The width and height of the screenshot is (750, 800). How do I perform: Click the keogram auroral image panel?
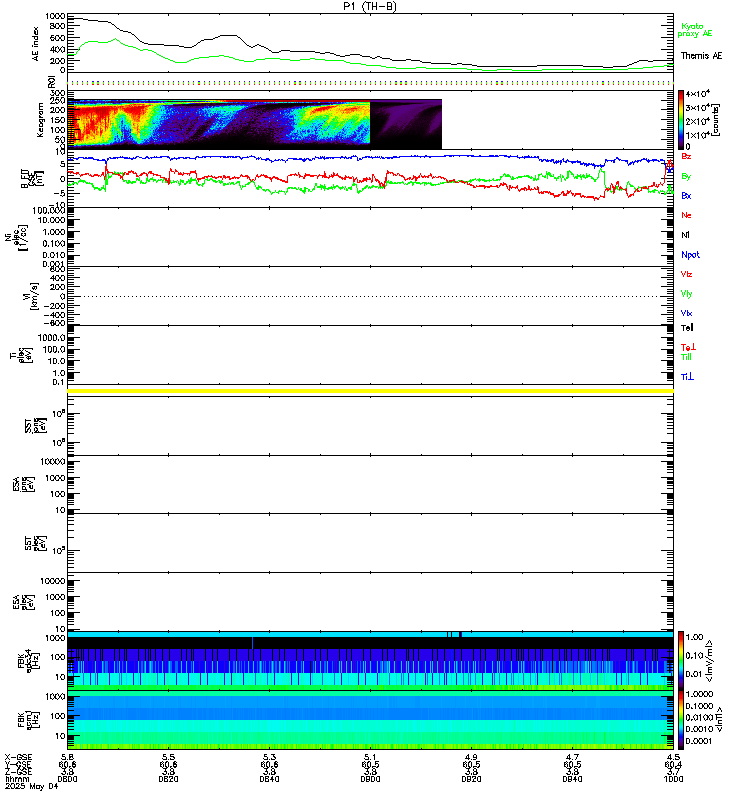tap(254, 124)
